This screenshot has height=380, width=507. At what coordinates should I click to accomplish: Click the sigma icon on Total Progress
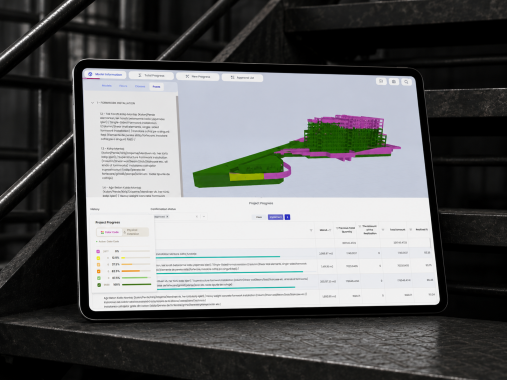click(x=140, y=75)
